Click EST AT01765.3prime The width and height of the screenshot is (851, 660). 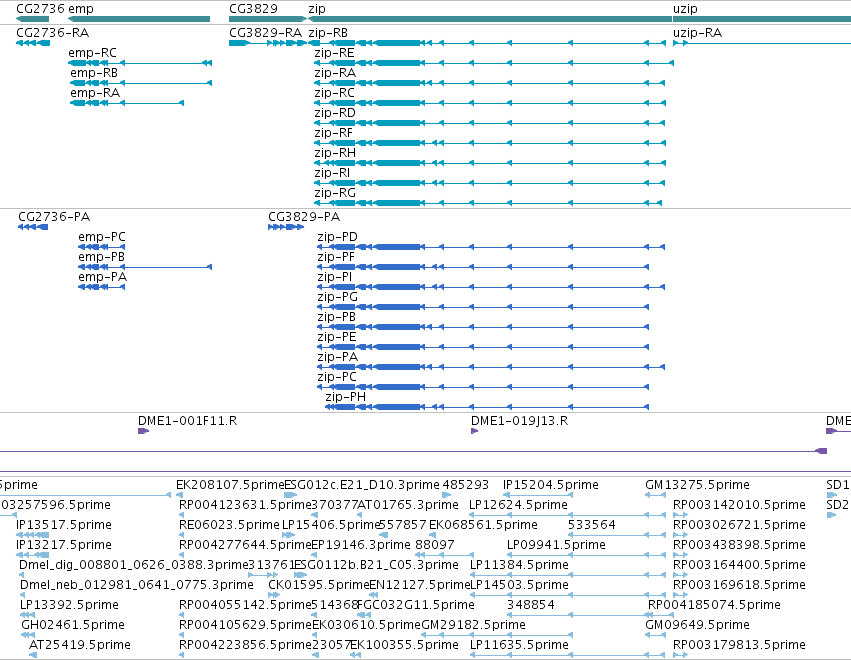pos(408,505)
